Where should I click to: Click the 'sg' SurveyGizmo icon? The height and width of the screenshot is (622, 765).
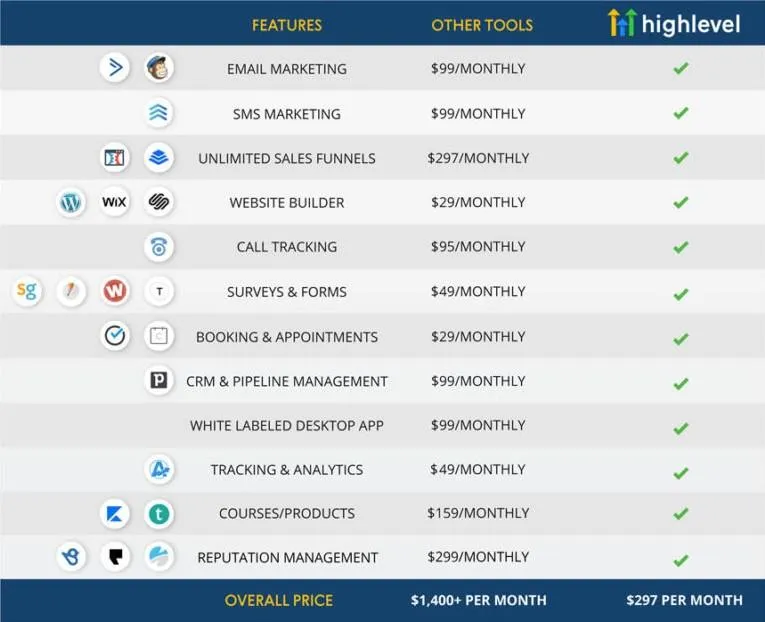click(x=27, y=291)
